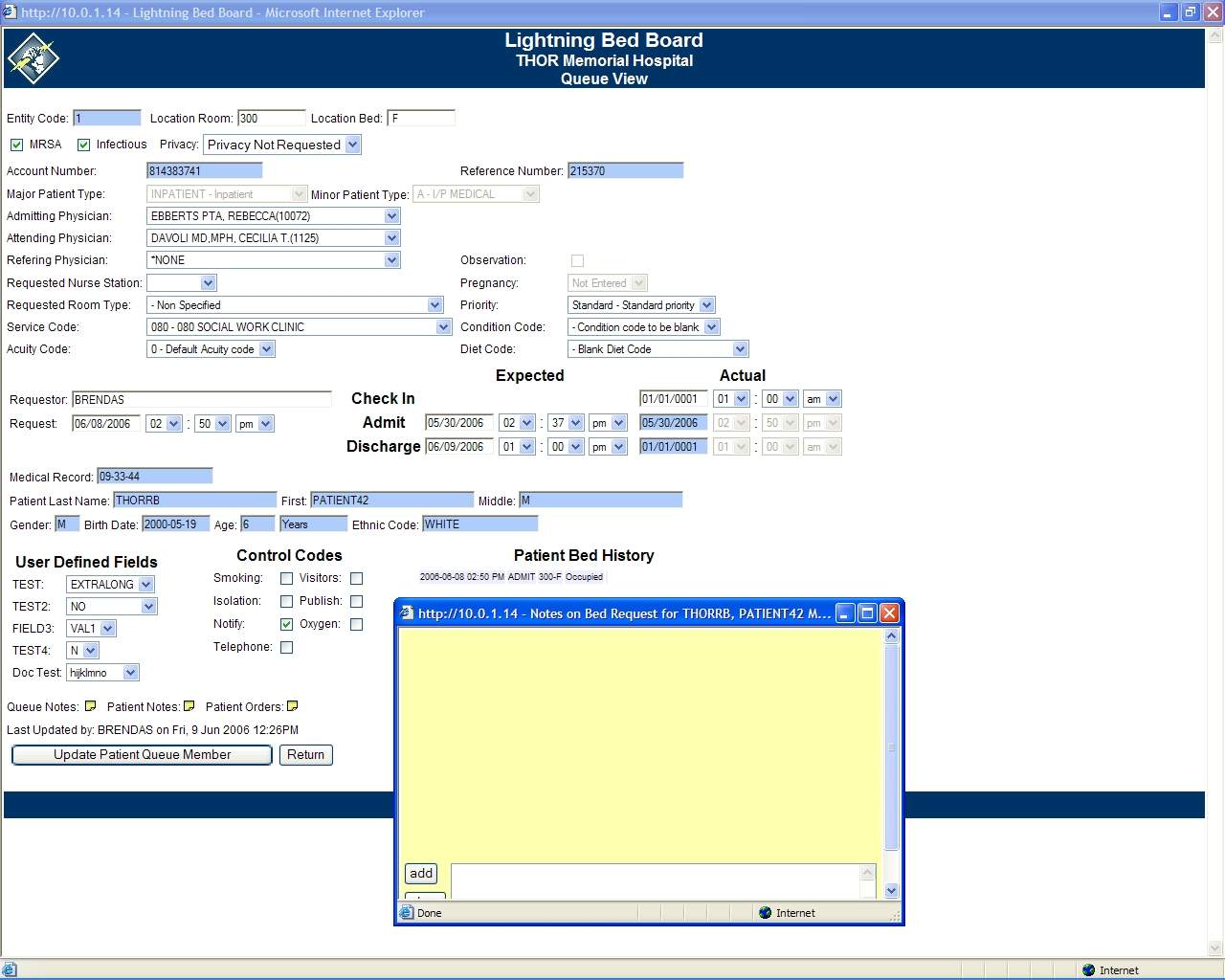Click the IE page icon in main title bar

click(x=10, y=11)
